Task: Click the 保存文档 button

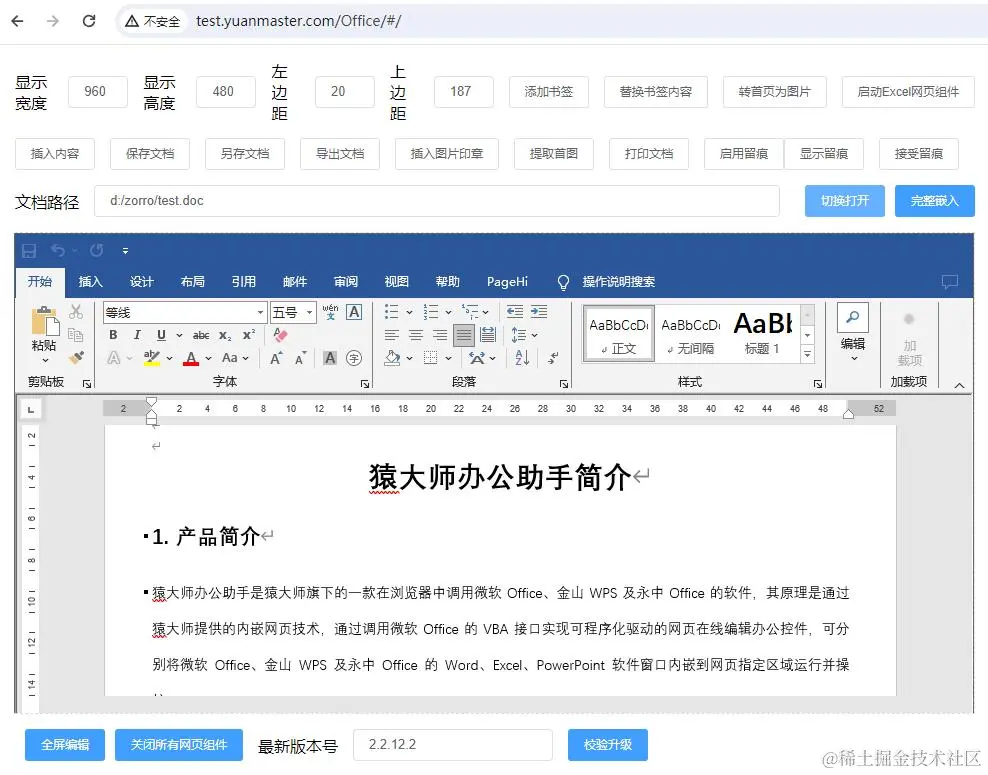Action: pos(149,153)
